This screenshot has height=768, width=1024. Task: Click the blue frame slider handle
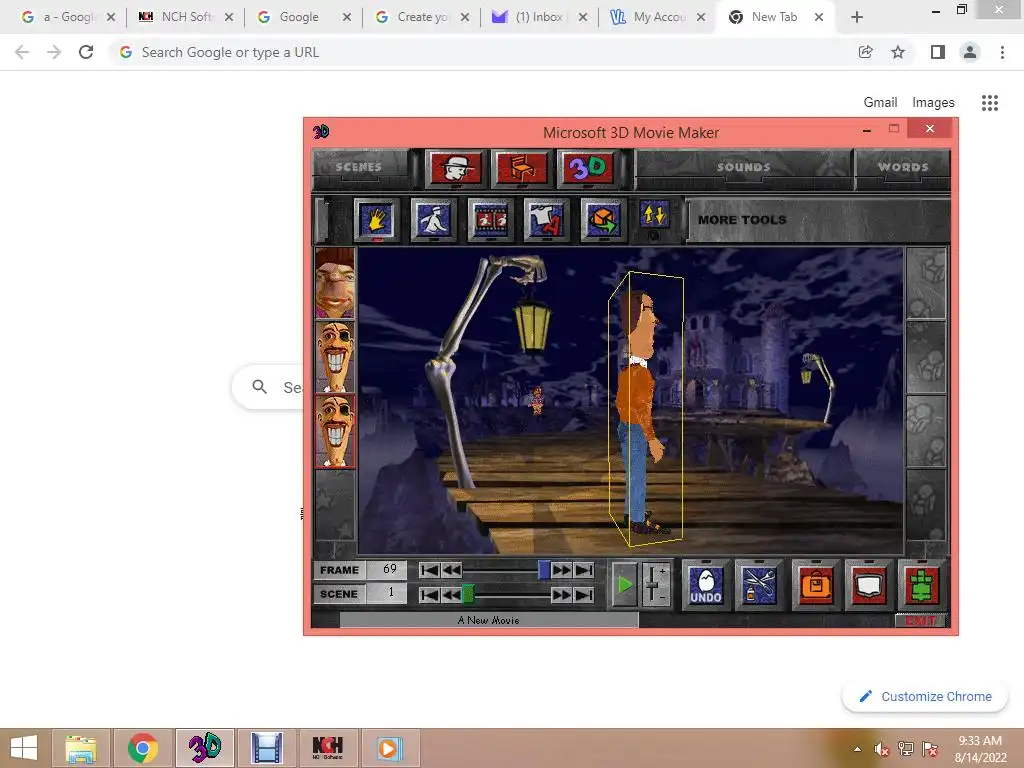click(544, 570)
